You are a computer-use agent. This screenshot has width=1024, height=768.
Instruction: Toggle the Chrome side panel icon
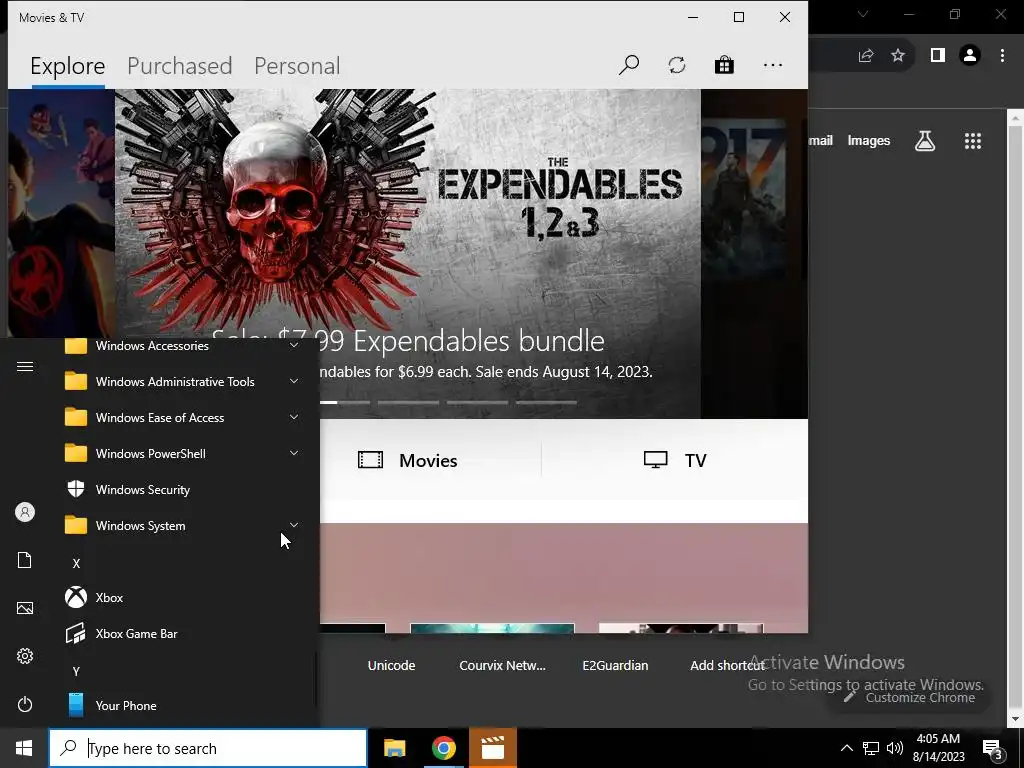[938, 56]
